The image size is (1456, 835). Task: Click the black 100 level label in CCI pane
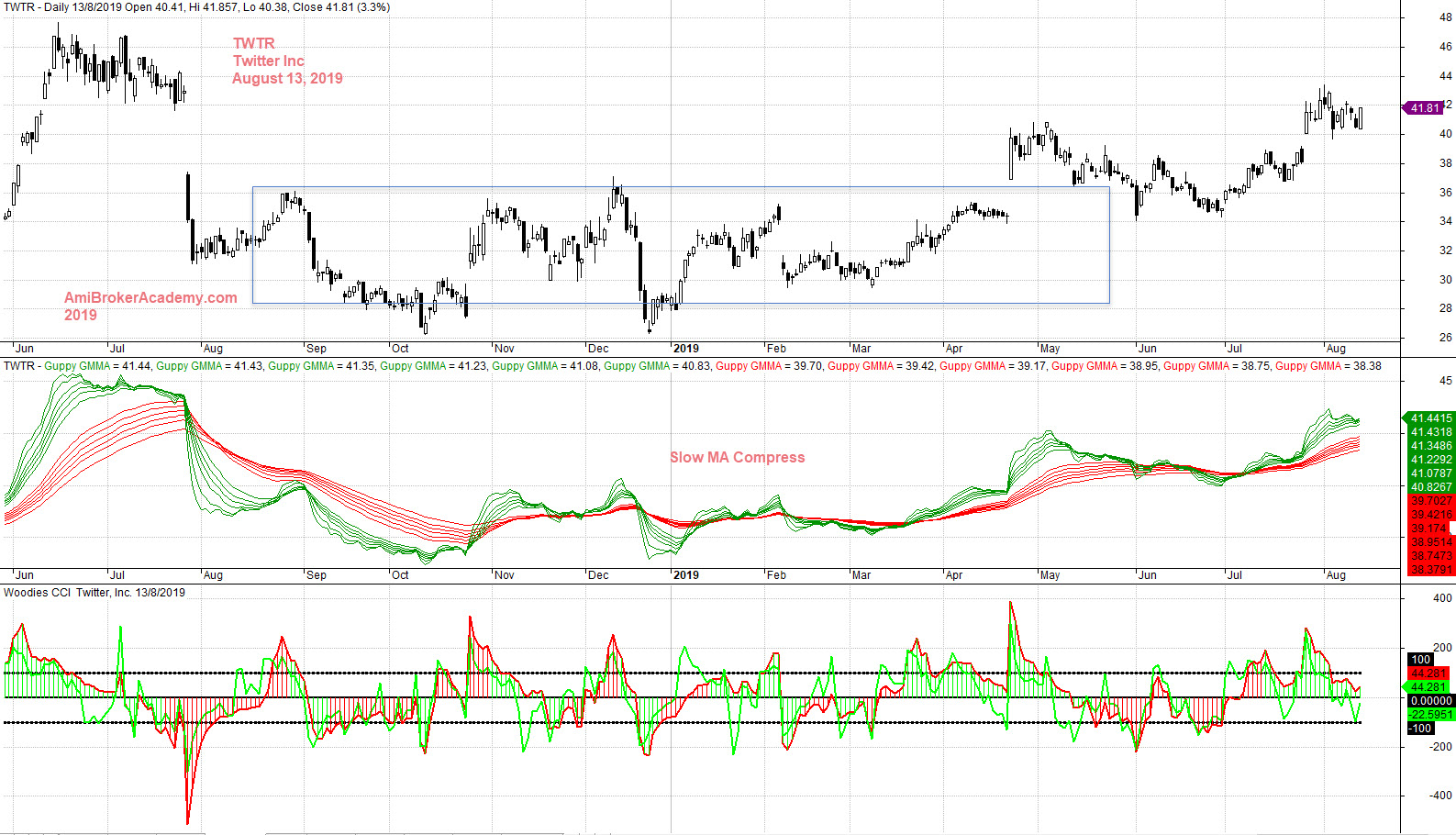tap(1420, 660)
